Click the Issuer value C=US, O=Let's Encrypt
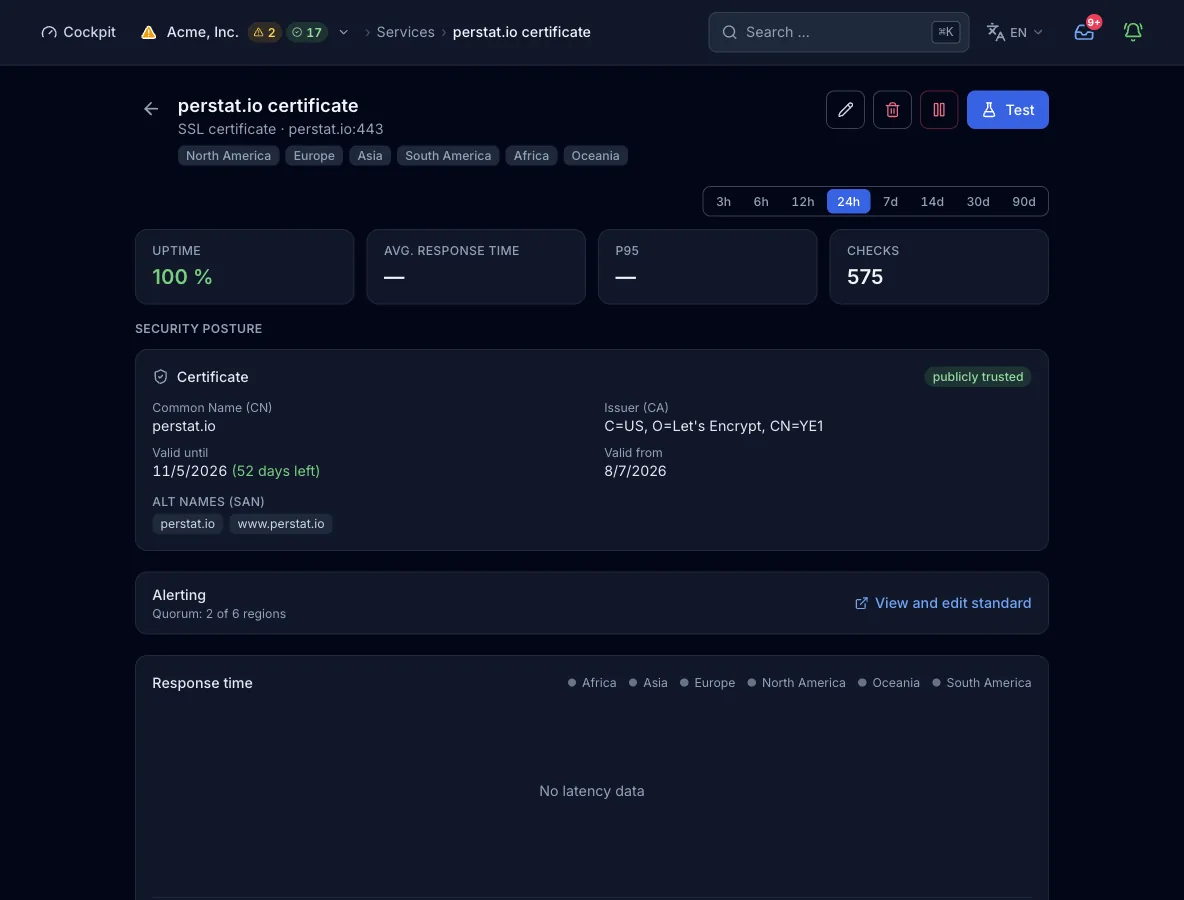The width and height of the screenshot is (1184, 900). point(714,426)
